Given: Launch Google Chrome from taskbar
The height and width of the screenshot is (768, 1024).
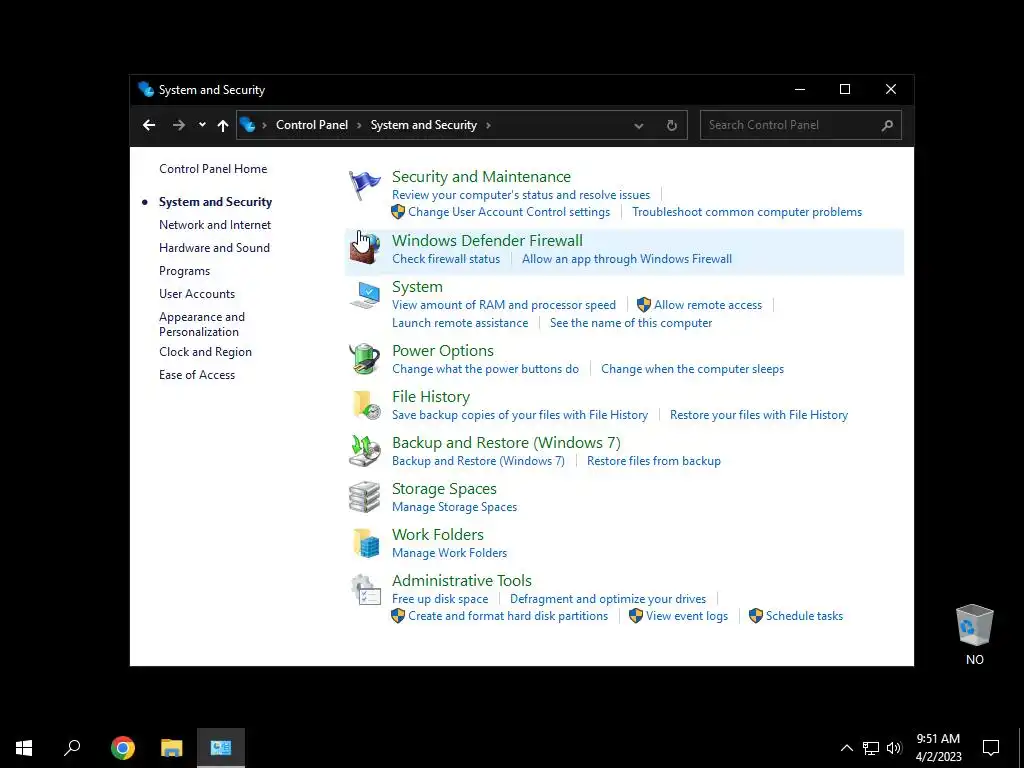Looking at the screenshot, I should 123,748.
